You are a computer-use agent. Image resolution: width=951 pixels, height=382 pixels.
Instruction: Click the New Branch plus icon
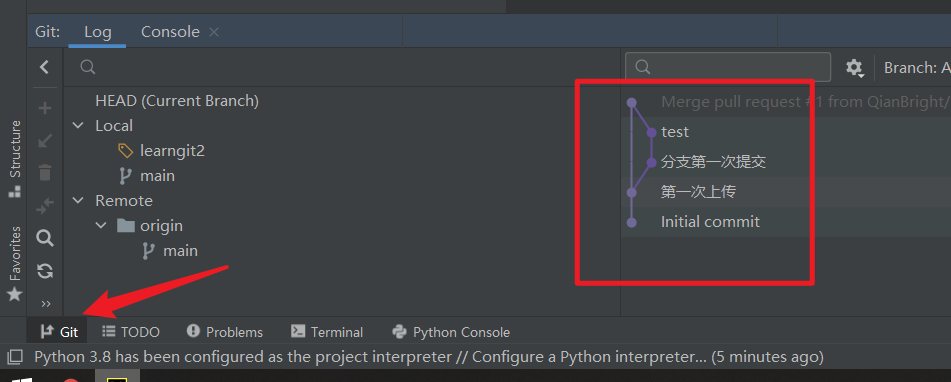(x=45, y=109)
